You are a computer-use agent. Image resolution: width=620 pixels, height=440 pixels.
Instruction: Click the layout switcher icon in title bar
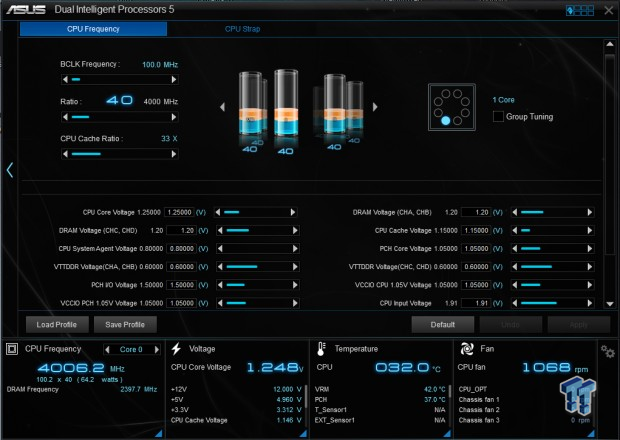(x=580, y=10)
